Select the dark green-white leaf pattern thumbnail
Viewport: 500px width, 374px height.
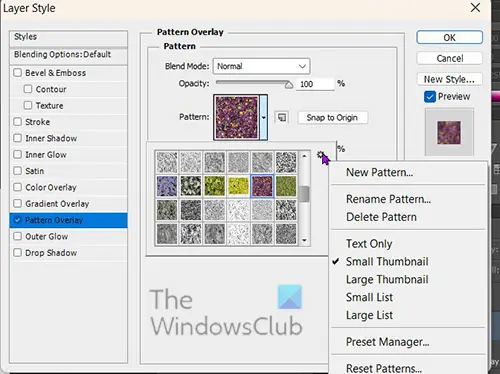tap(191, 186)
